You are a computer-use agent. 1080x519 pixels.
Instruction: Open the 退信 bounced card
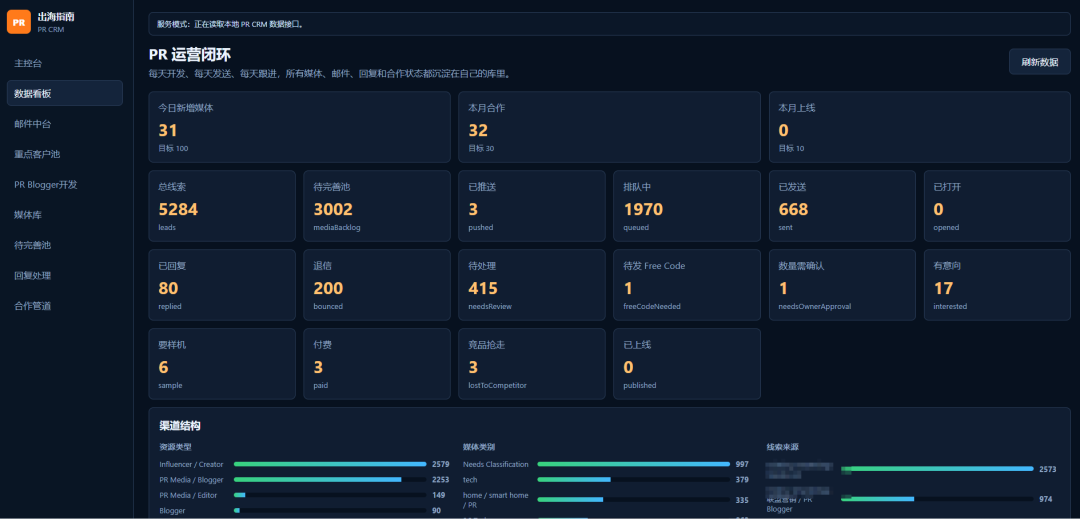pos(377,285)
